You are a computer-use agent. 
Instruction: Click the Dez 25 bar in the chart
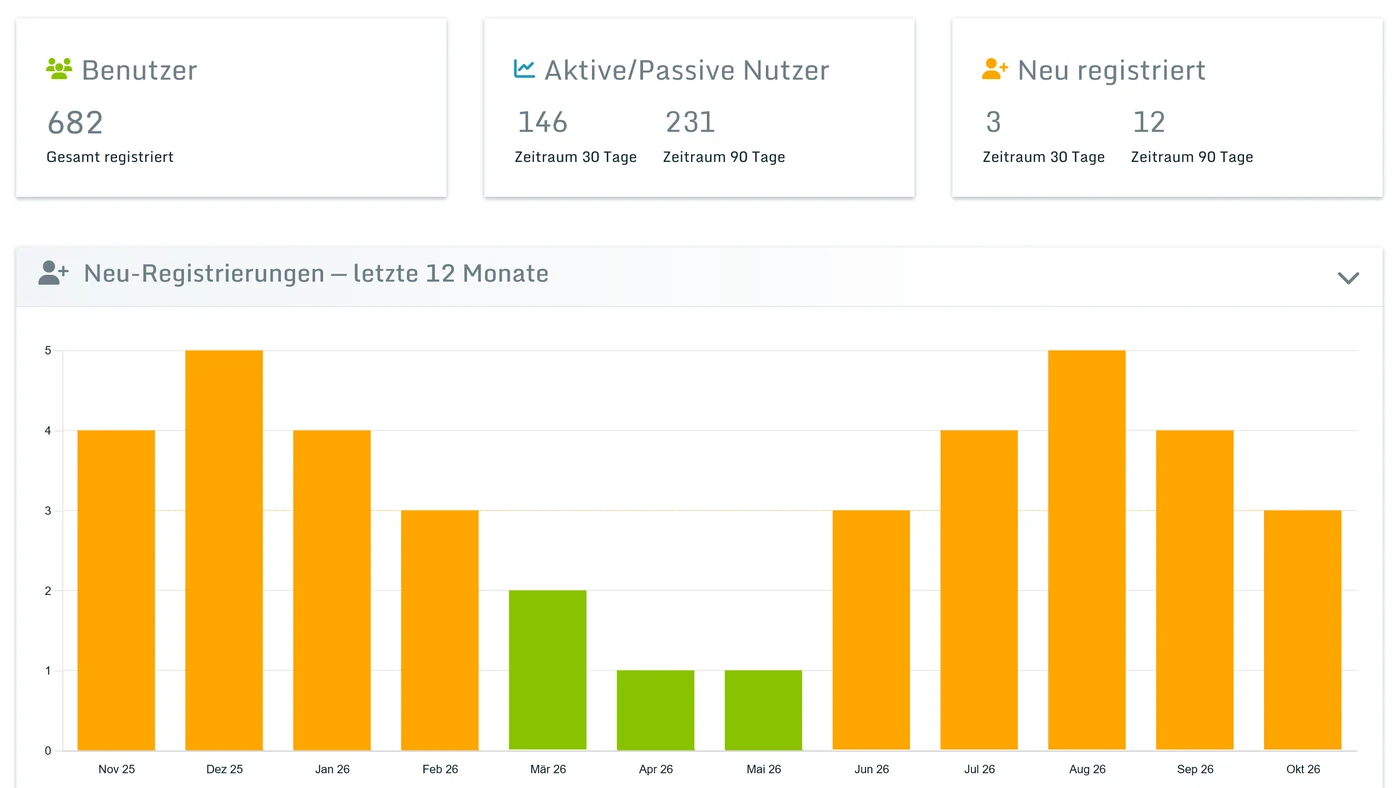click(x=224, y=550)
